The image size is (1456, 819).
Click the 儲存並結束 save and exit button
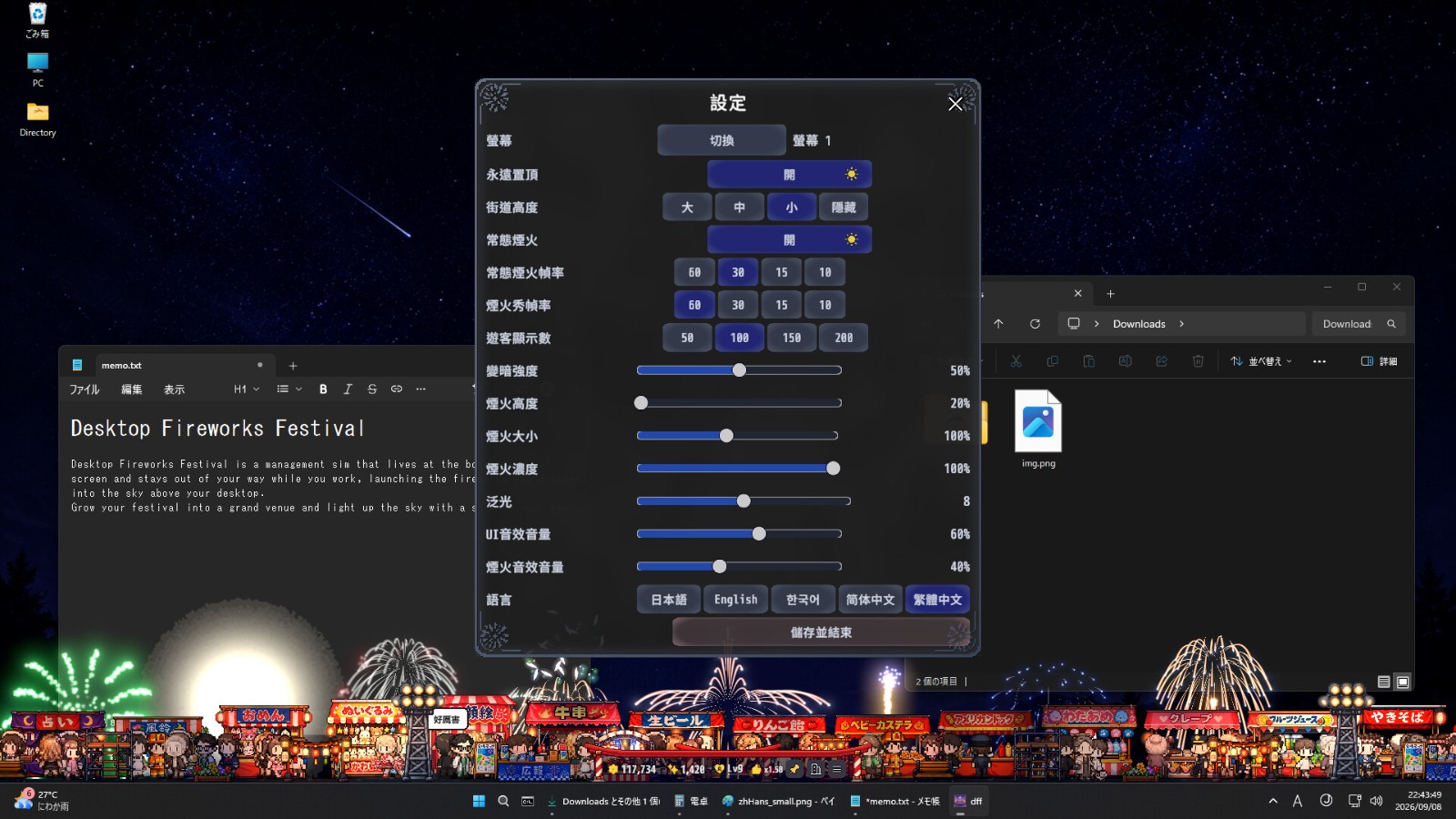[x=821, y=632]
